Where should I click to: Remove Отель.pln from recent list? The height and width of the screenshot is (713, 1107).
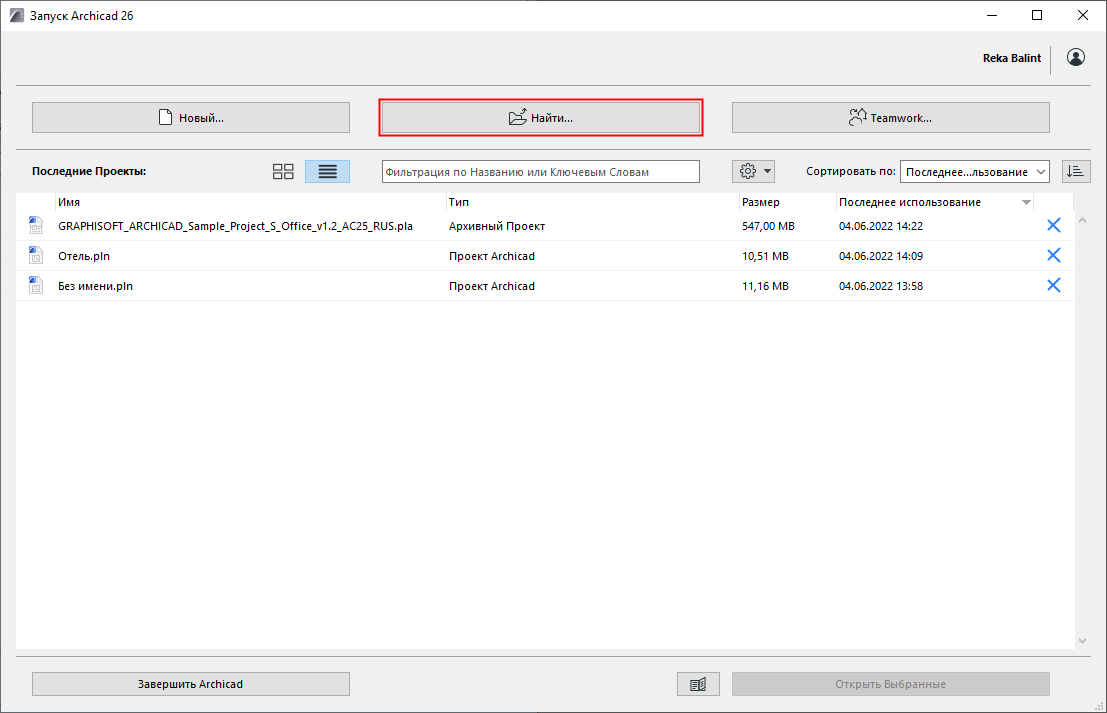(x=1053, y=255)
